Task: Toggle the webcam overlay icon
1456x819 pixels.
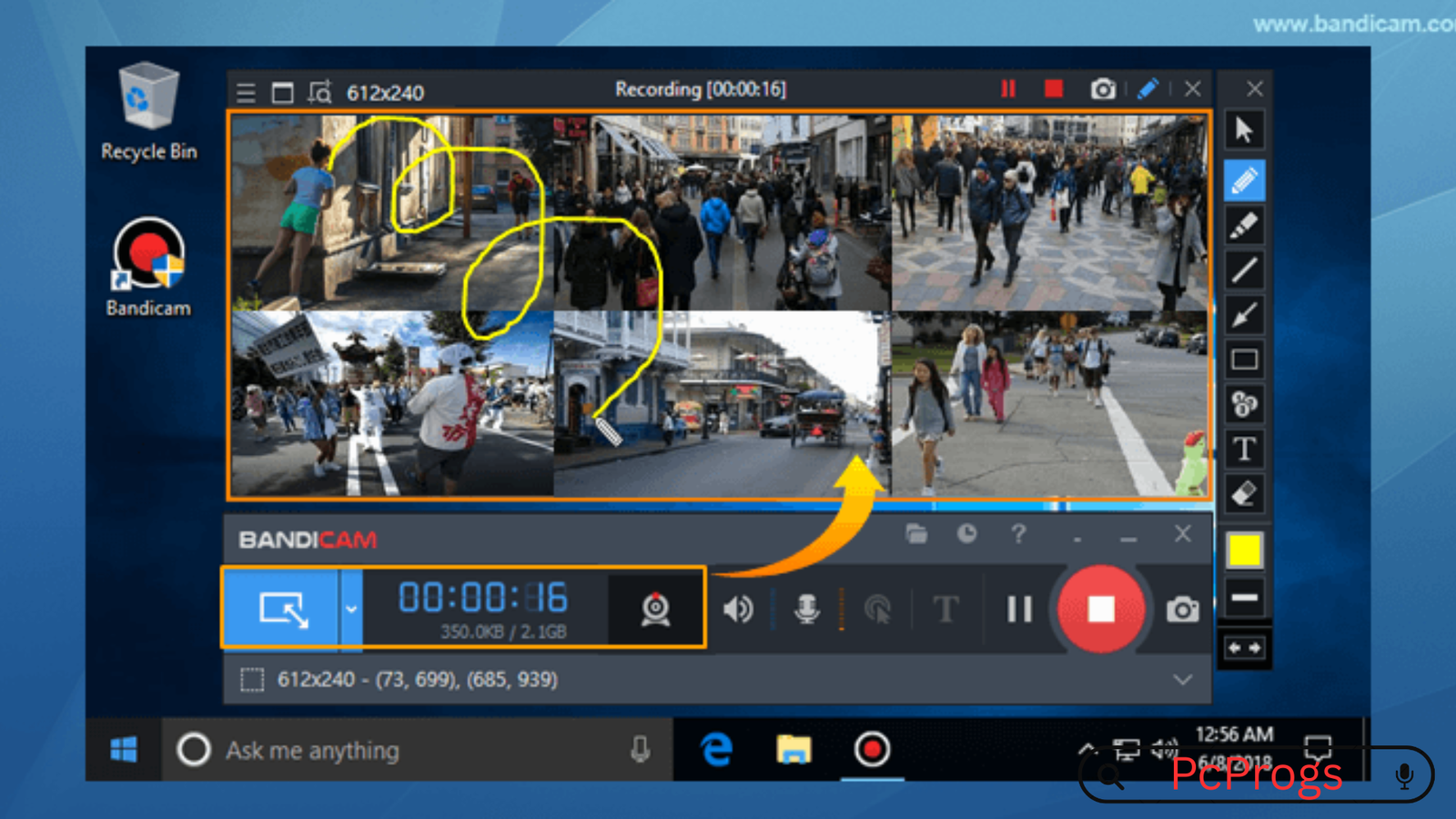Action: (x=655, y=609)
